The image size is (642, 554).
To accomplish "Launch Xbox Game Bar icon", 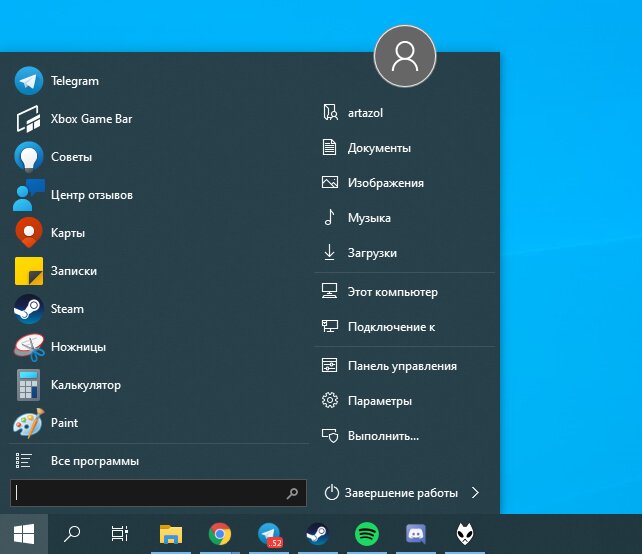I will (x=29, y=119).
